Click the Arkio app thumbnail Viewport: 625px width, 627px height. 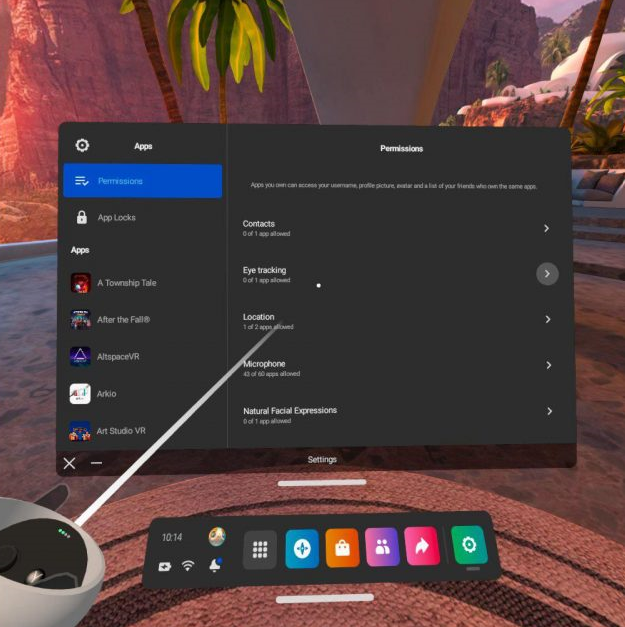click(x=80, y=394)
